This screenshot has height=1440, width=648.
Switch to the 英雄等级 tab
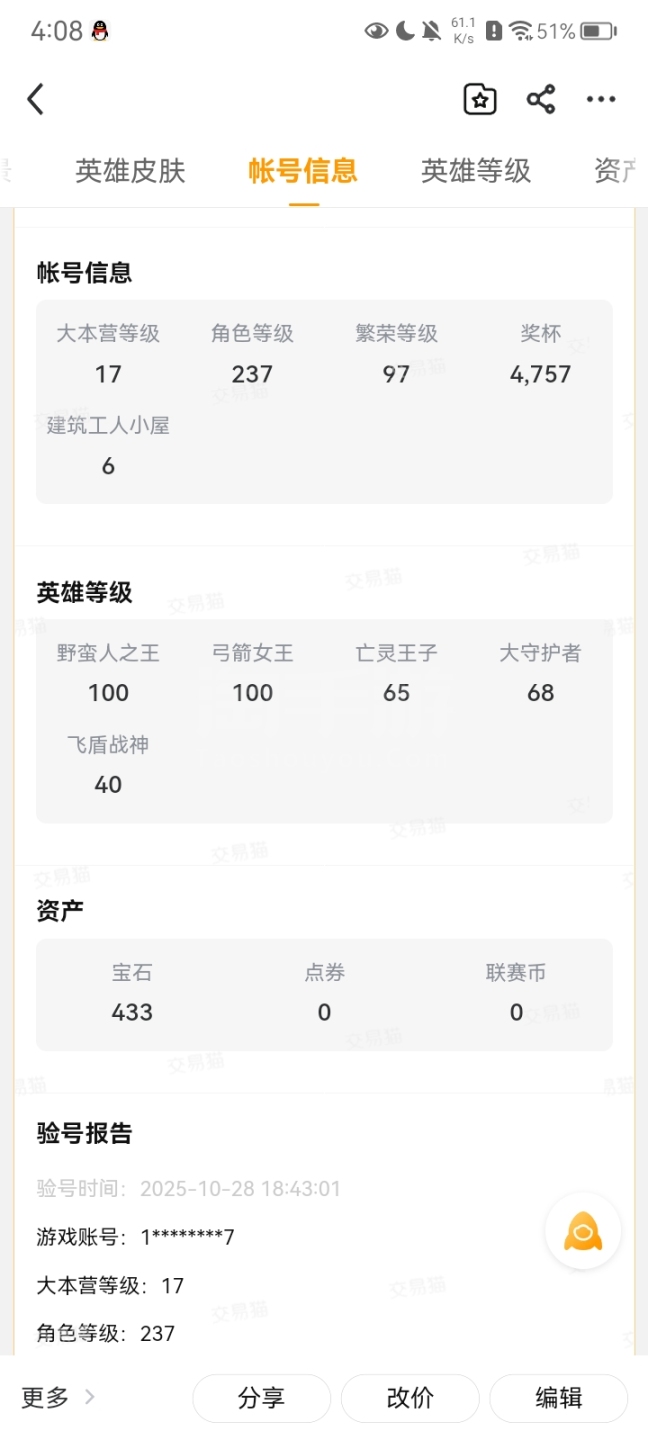[x=476, y=171]
